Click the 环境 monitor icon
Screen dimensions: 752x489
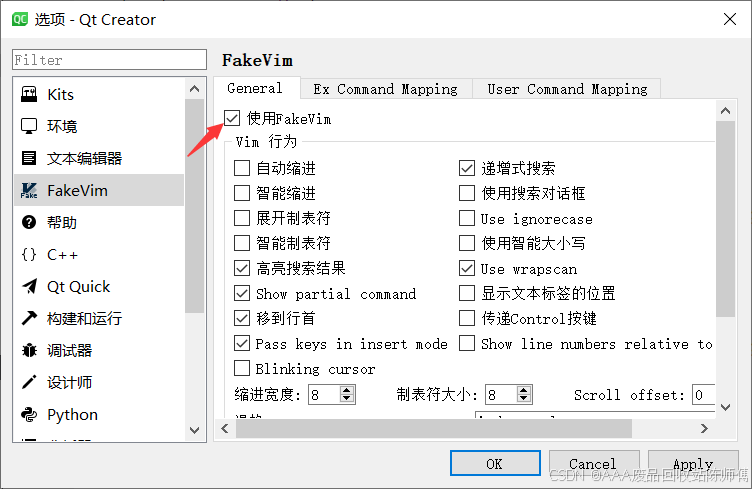click(29, 126)
